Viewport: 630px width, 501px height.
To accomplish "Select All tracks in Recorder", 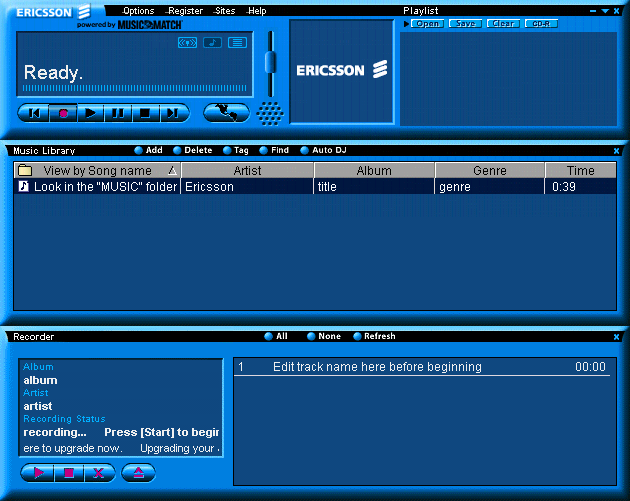I will click(276, 336).
